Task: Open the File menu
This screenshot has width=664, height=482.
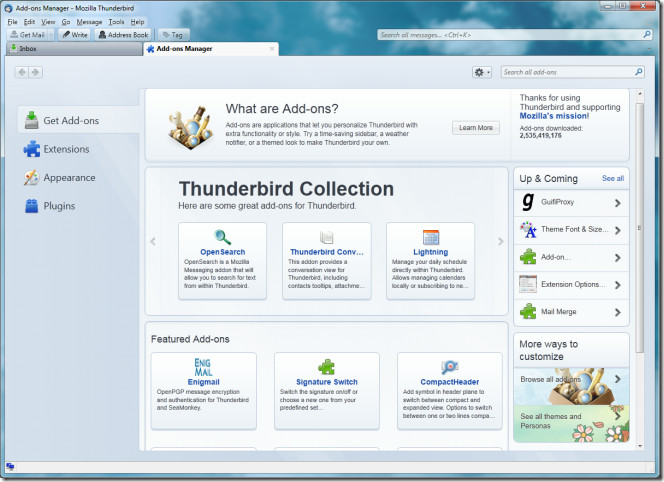Action: 12,22
